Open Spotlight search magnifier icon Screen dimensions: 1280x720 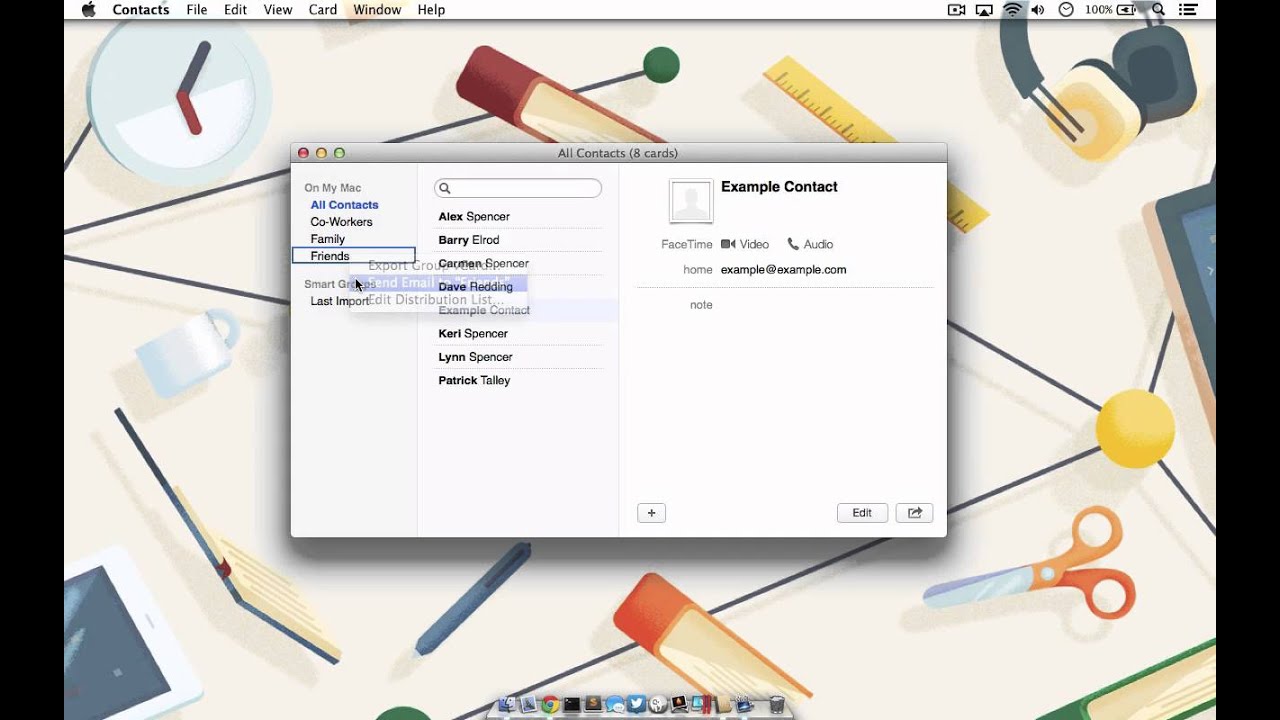pyautogui.click(x=1159, y=9)
